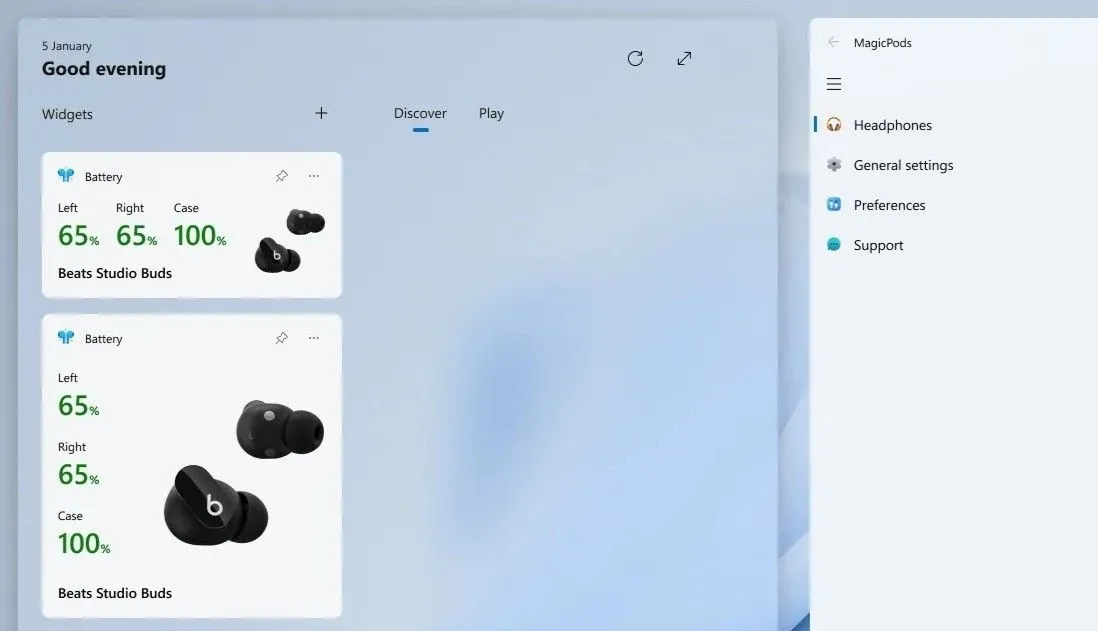The image size is (1098, 631).
Task: Click Right 65% value in large widget
Action: [78, 475]
